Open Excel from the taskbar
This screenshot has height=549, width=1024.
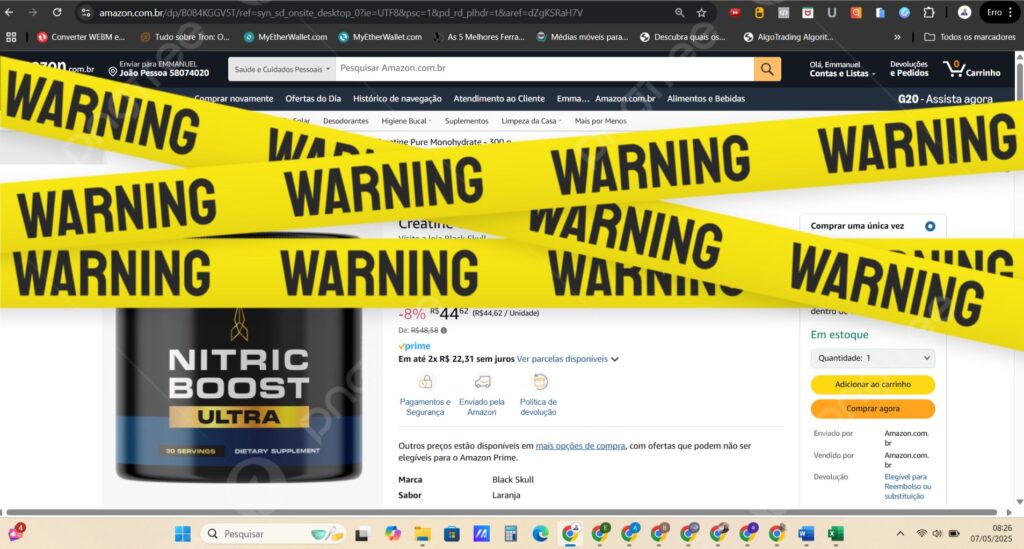(835, 534)
